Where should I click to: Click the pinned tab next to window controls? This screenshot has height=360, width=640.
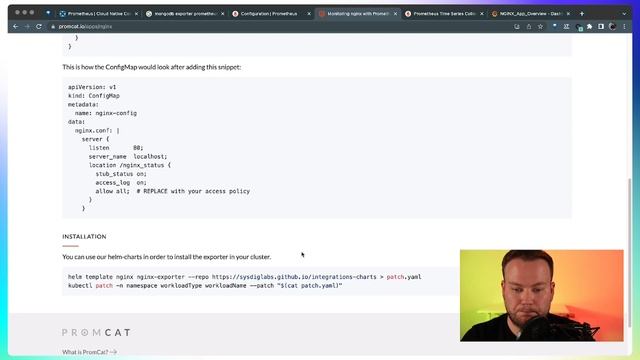[x=48, y=13]
